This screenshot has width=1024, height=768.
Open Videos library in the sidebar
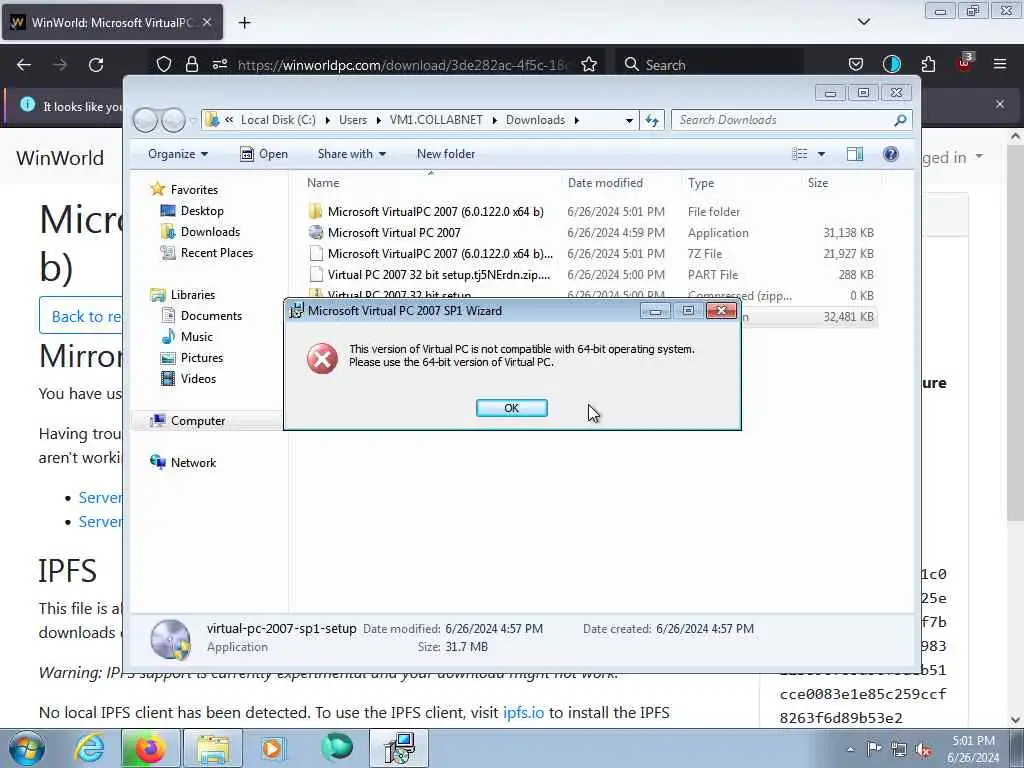[x=198, y=378]
